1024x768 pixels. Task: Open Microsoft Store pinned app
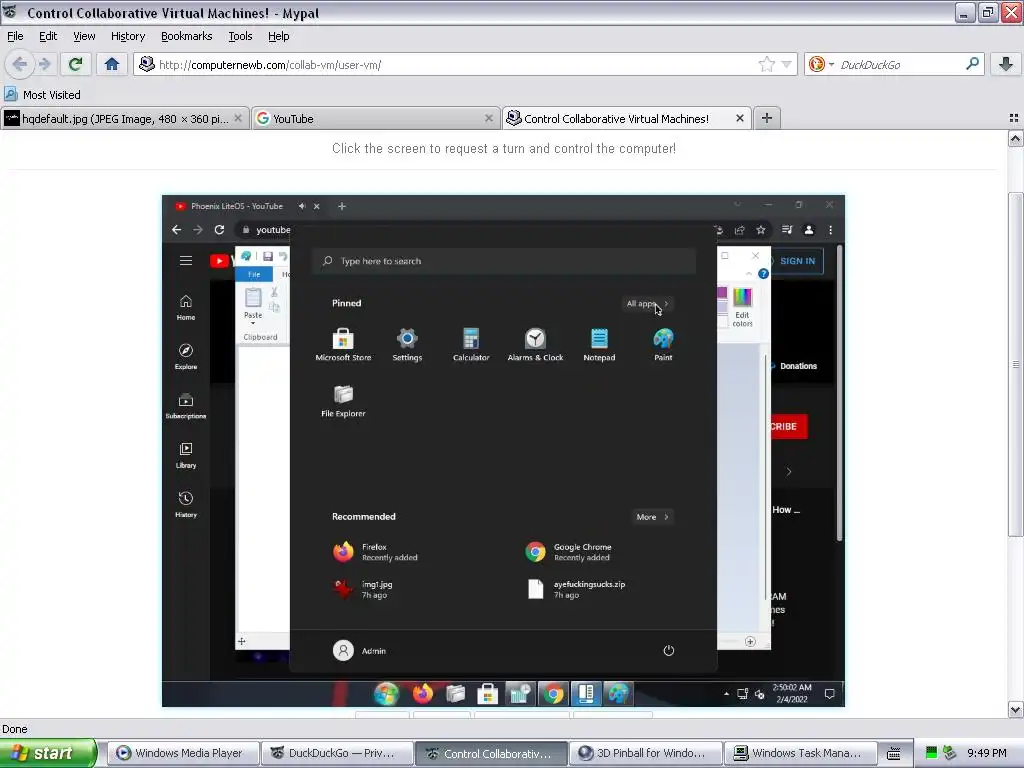pos(343,345)
